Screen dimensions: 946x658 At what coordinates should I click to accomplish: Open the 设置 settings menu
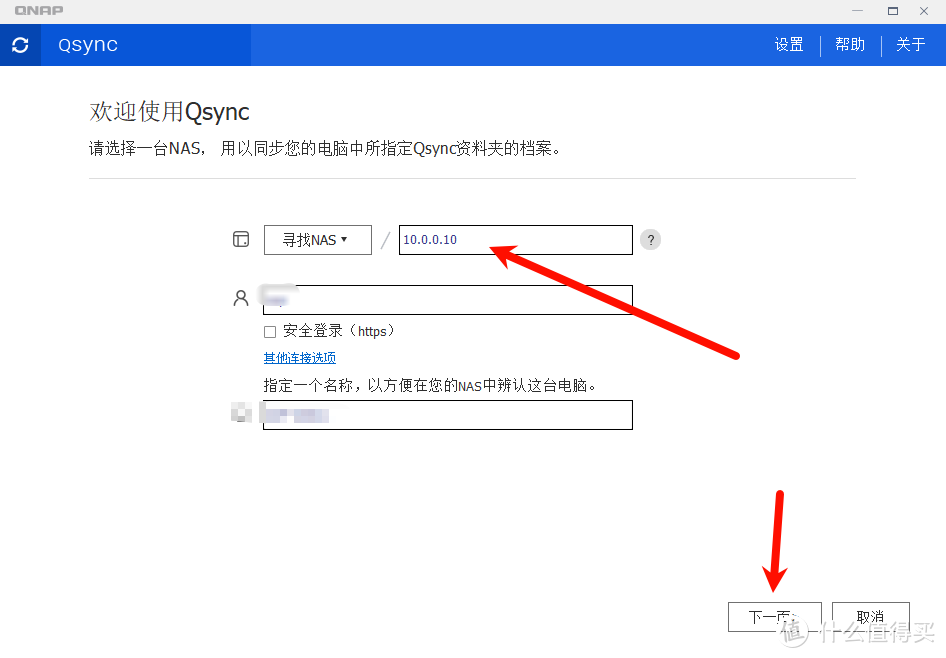click(x=789, y=44)
